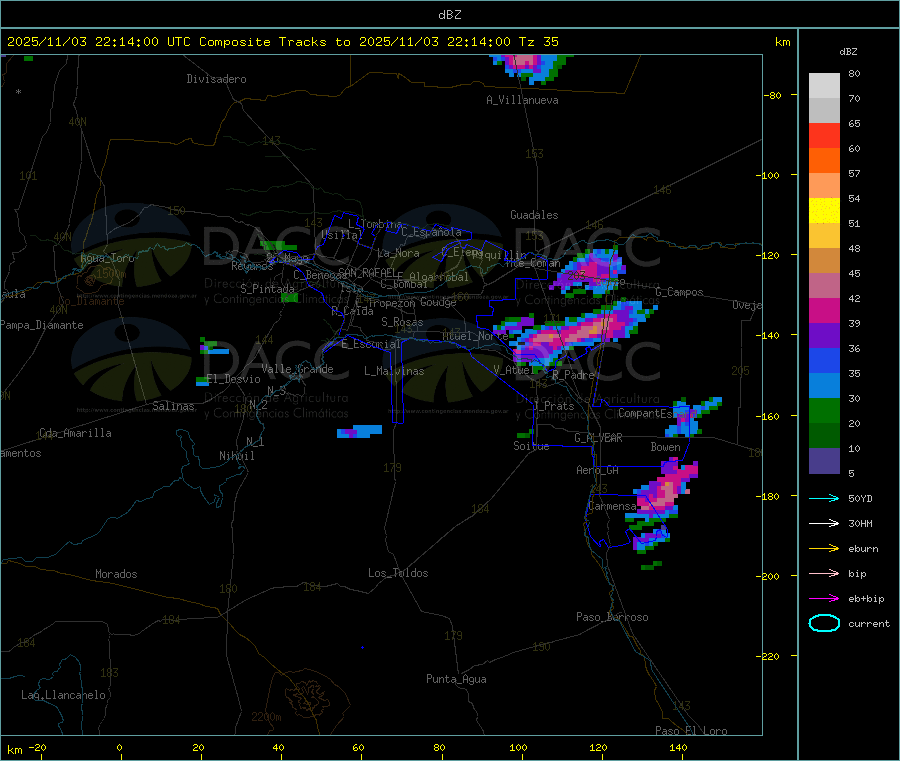Click the Punta_Agua map label
The height and width of the screenshot is (761, 900).
(456, 679)
